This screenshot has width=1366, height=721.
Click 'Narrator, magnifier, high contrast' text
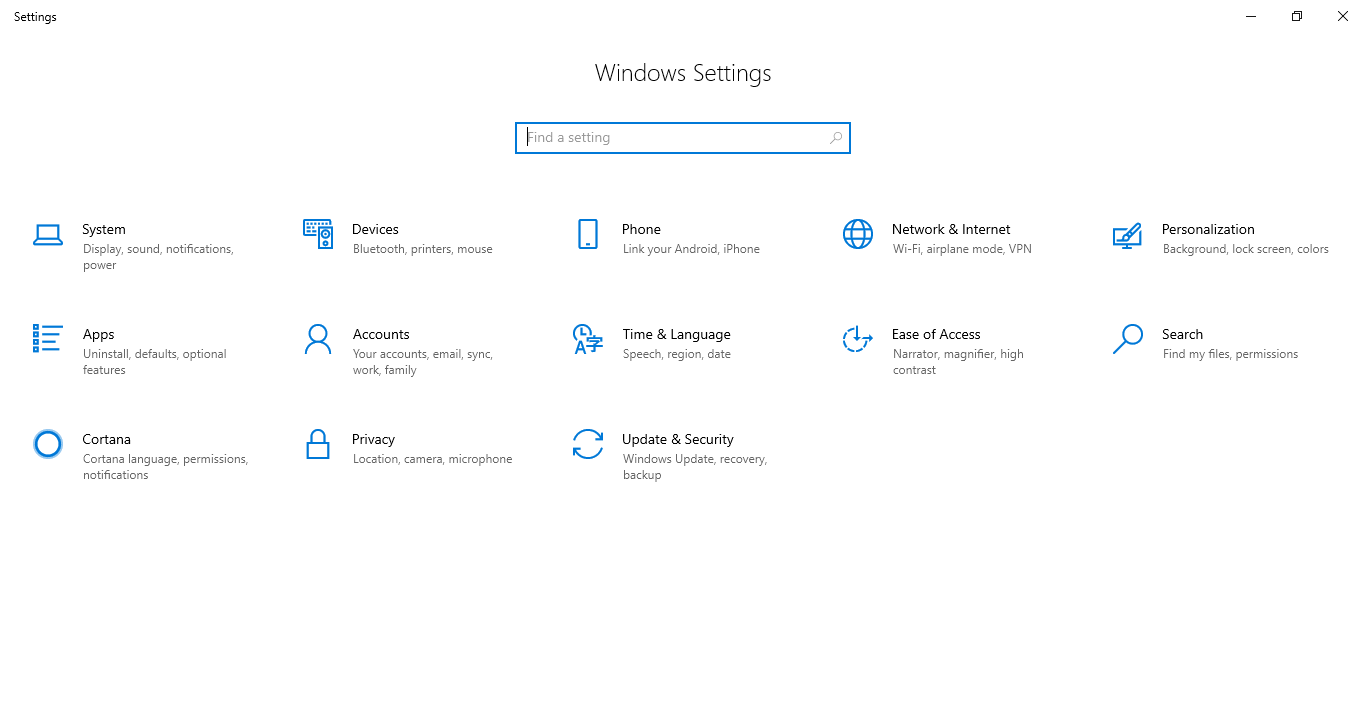click(x=958, y=362)
